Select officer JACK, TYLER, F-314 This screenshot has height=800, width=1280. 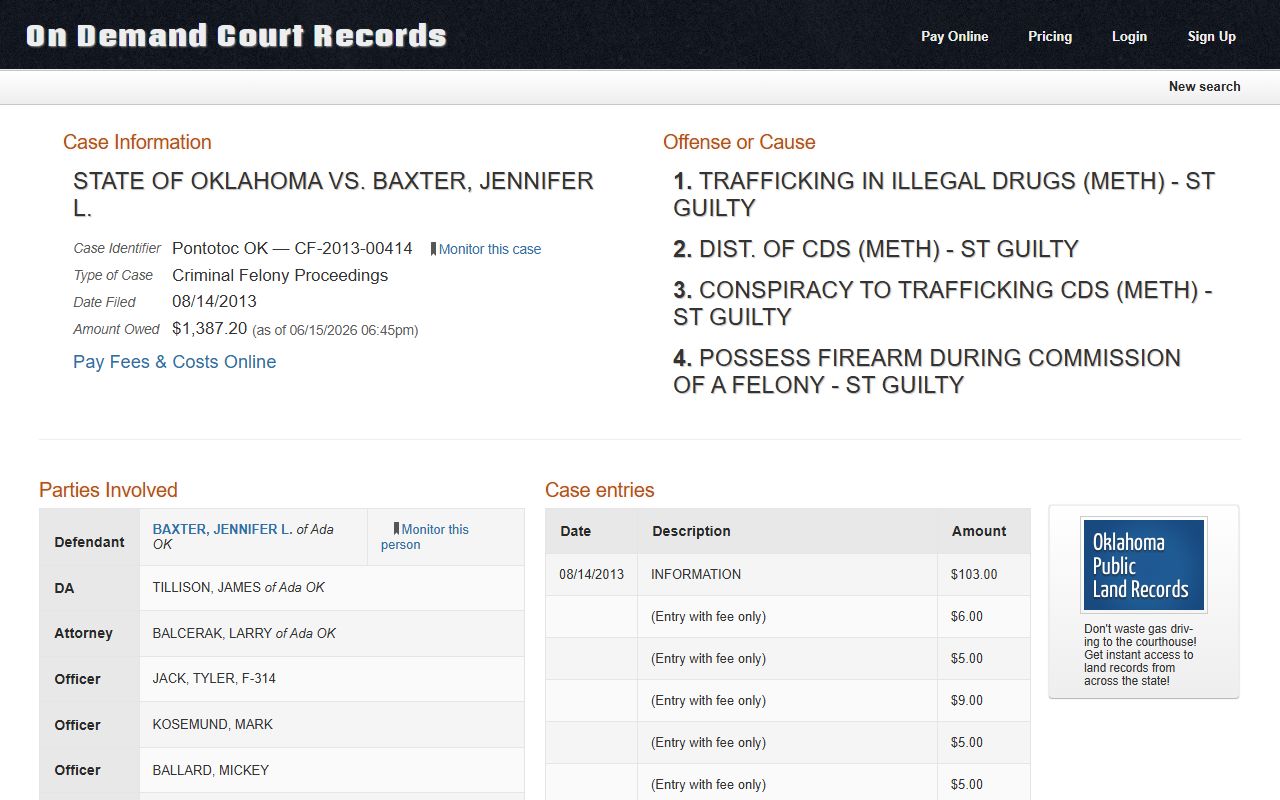click(214, 678)
